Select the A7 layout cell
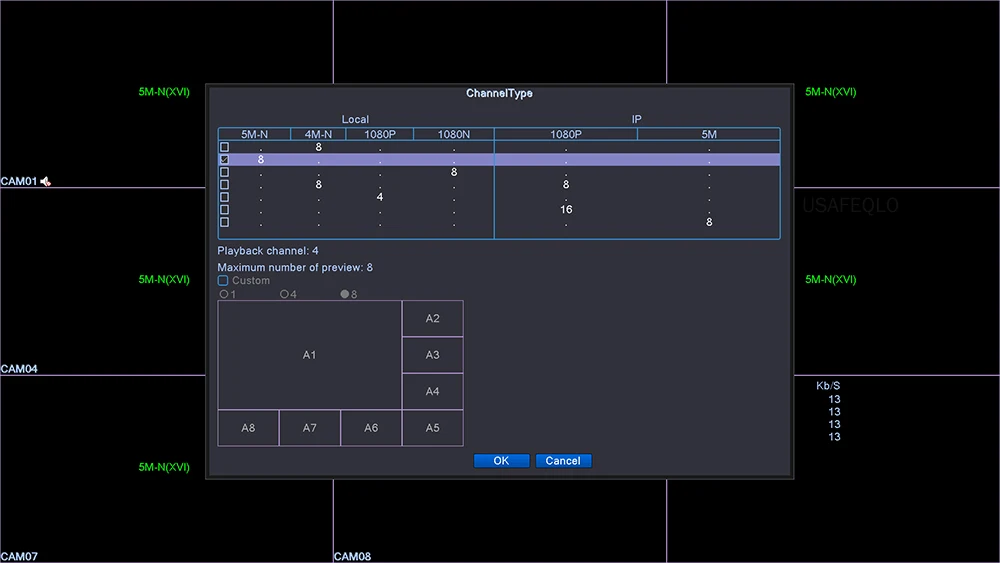 tap(309, 428)
